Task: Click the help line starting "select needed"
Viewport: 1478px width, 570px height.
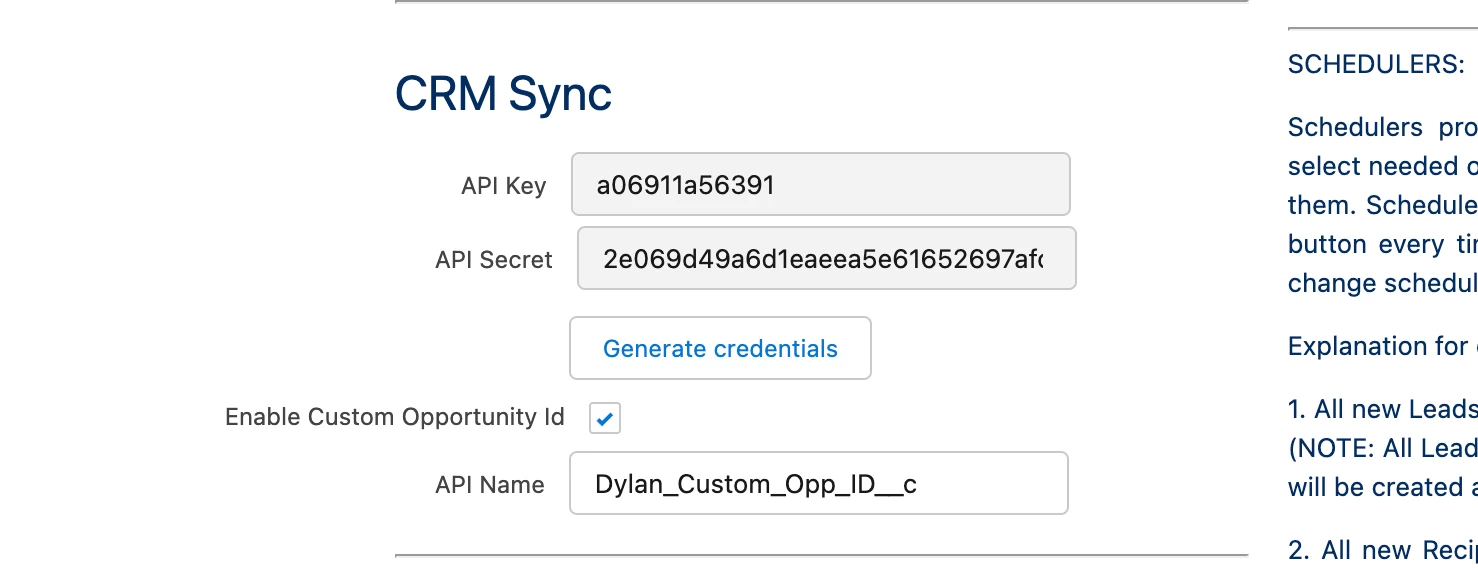Action: (x=1382, y=166)
